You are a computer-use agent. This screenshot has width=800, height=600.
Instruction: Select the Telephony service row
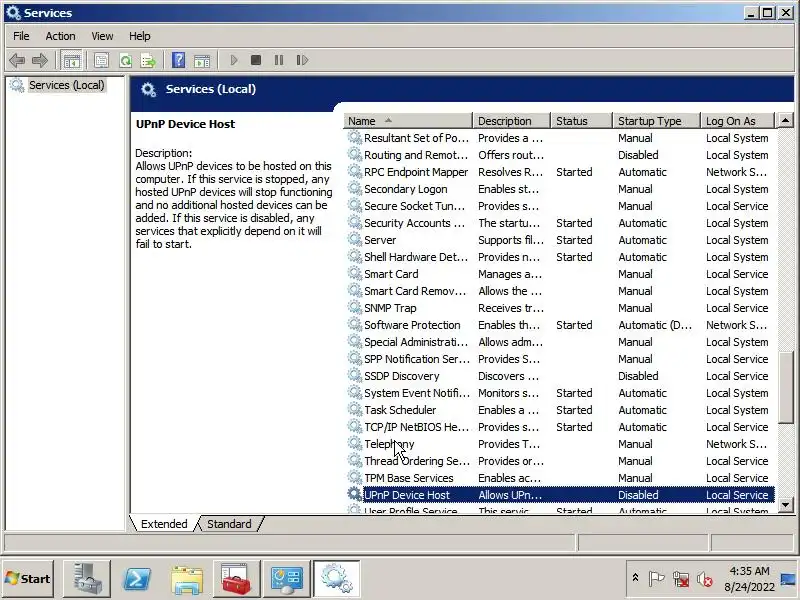pyautogui.click(x=559, y=444)
